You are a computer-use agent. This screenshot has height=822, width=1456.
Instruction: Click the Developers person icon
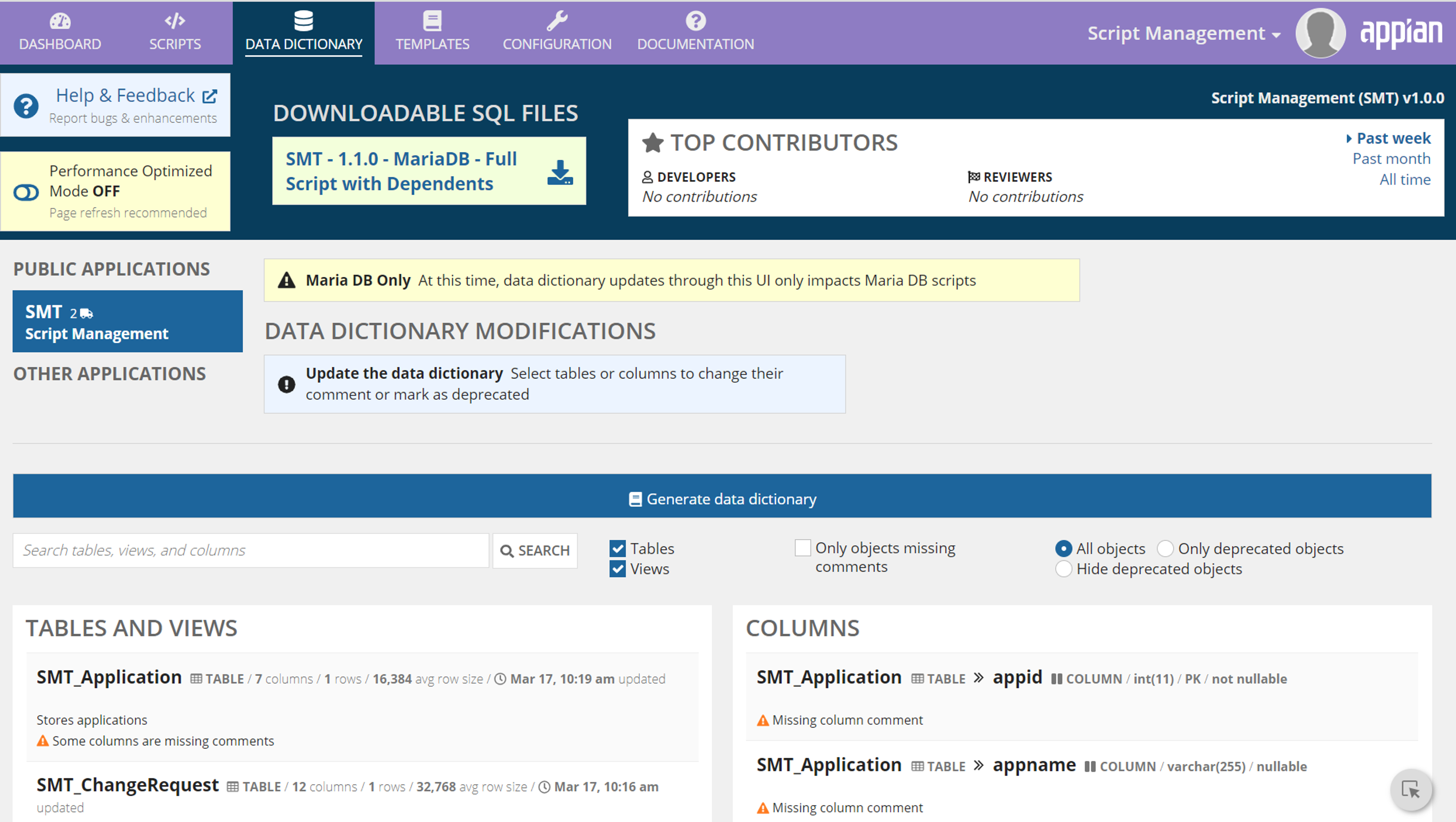point(648,177)
